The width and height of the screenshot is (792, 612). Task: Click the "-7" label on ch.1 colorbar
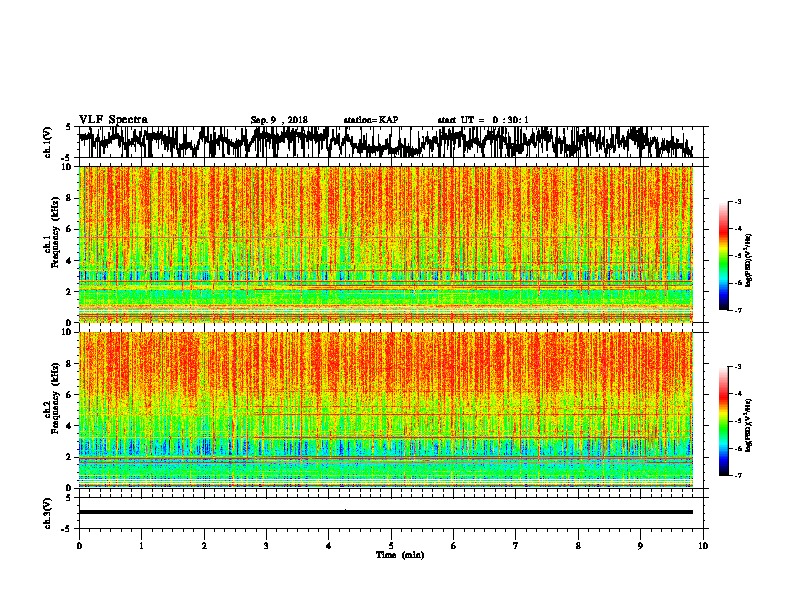point(737,310)
